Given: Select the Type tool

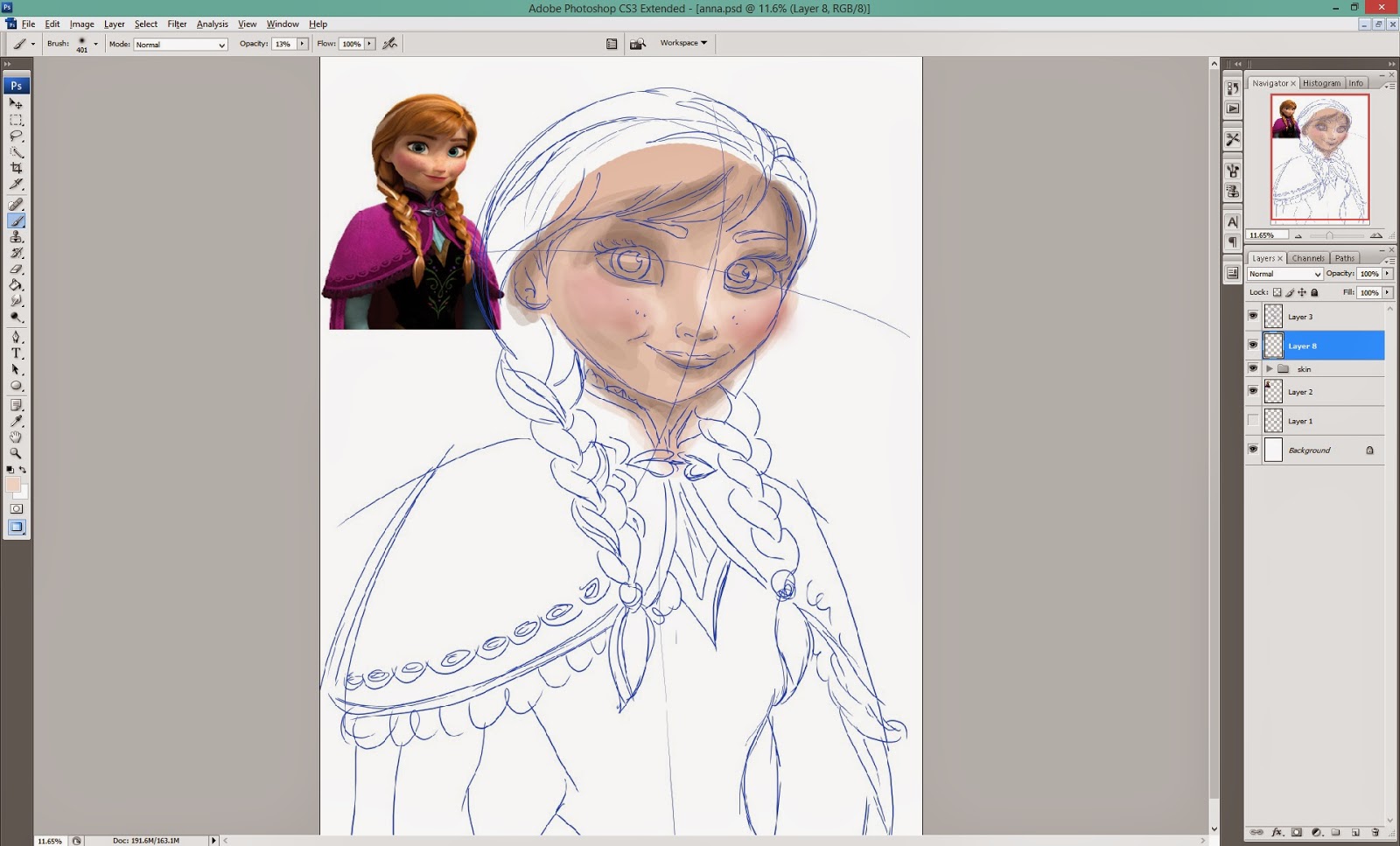Looking at the screenshot, I should click(x=16, y=353).
